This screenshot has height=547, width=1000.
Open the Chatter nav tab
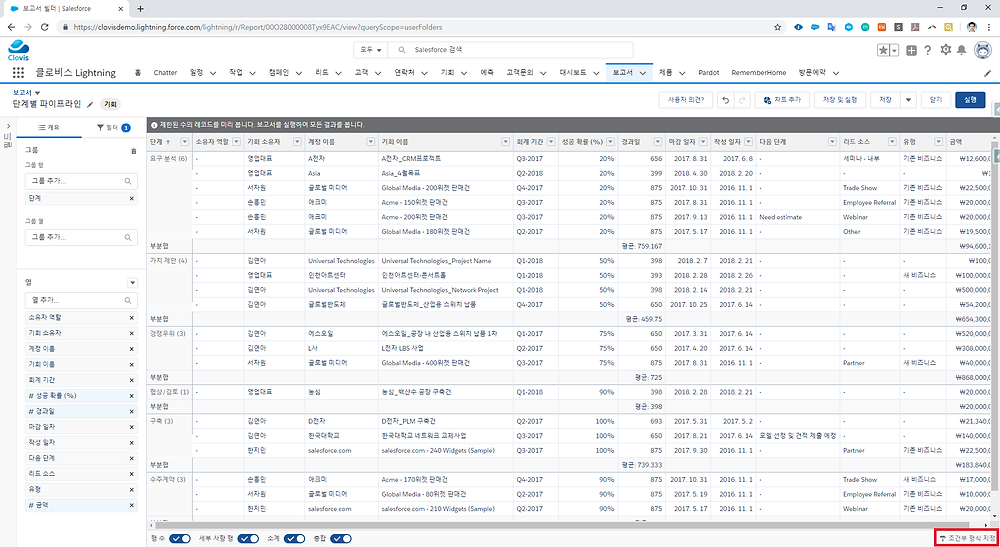click(x=165, y=73)
